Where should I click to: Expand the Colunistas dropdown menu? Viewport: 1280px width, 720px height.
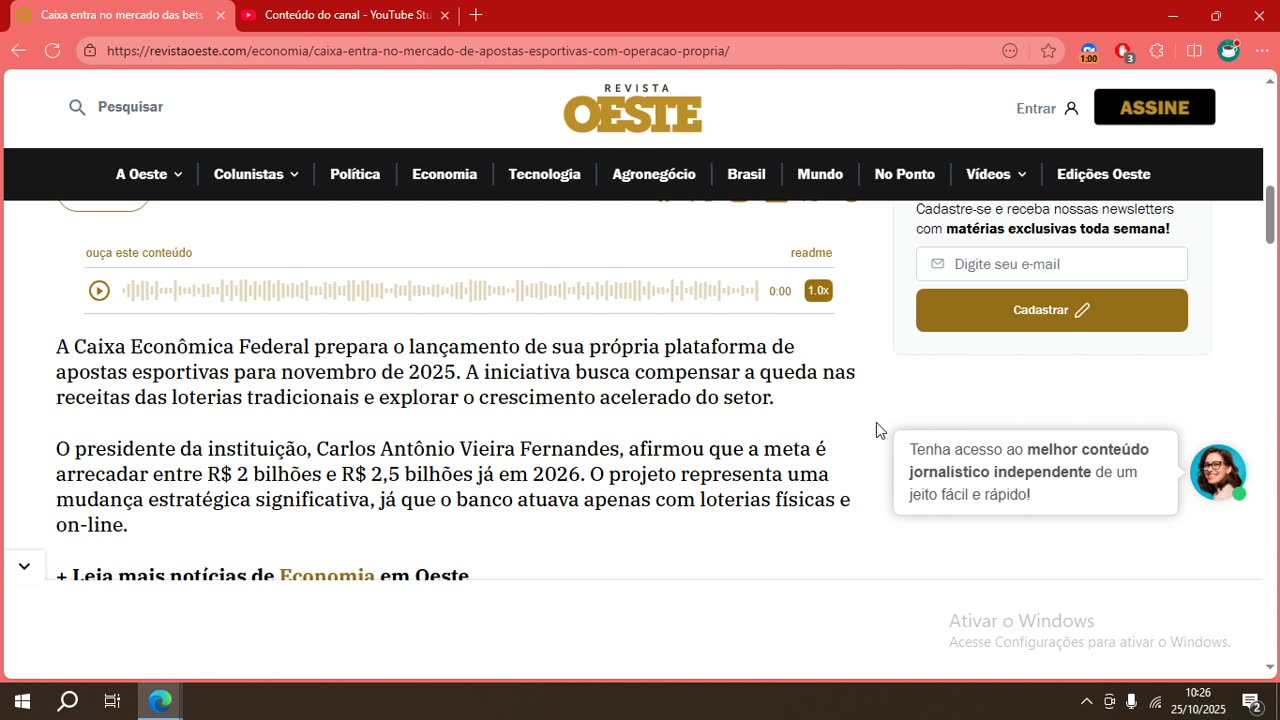pyautogui.click(x=256, y=174)
